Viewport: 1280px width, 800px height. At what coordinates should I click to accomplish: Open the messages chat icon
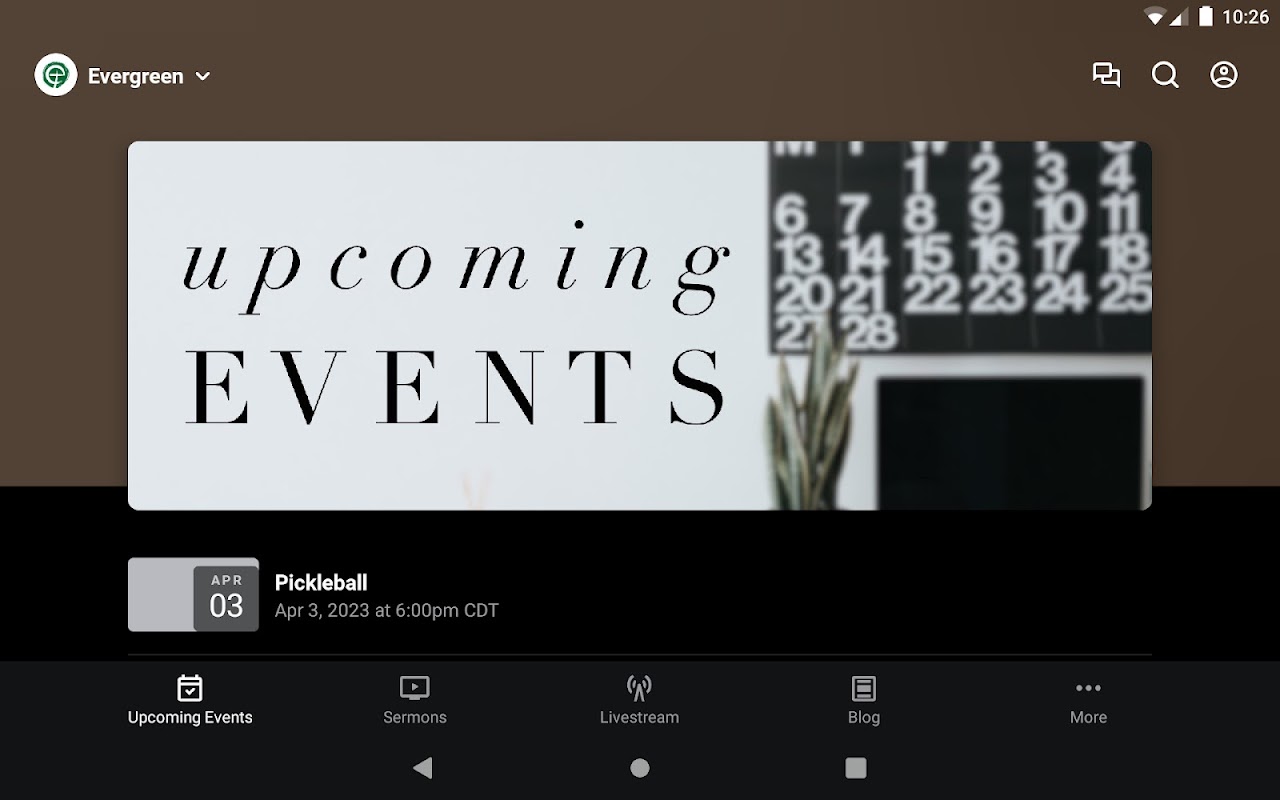click(1106, 75)
